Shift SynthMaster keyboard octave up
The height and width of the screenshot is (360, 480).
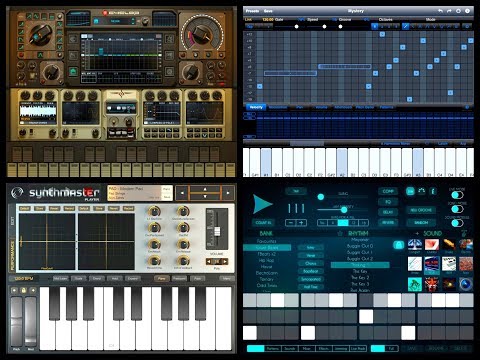point(33,290)
